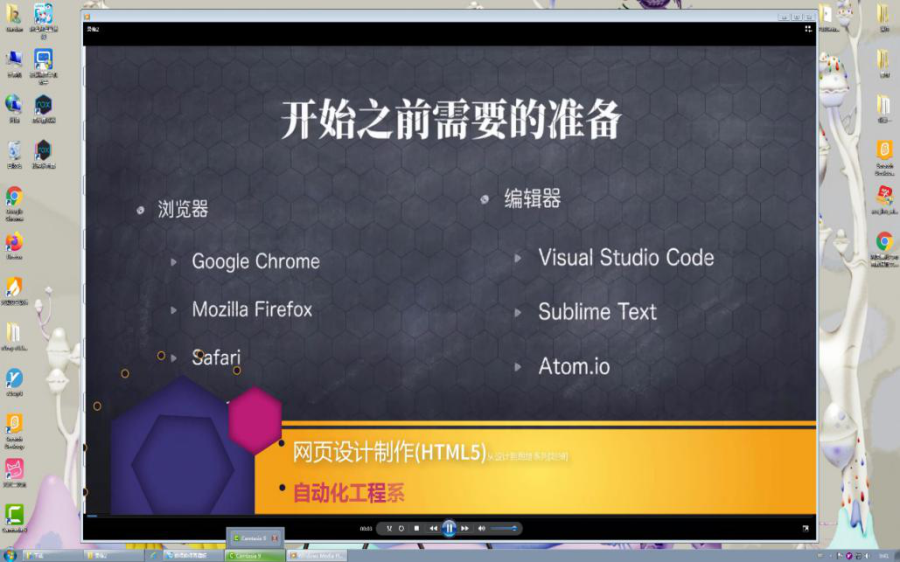This screenshot has width=900, height=562.
Task: Open Google Chrome desktop shortcut on left
Action: tap(15, 198)
